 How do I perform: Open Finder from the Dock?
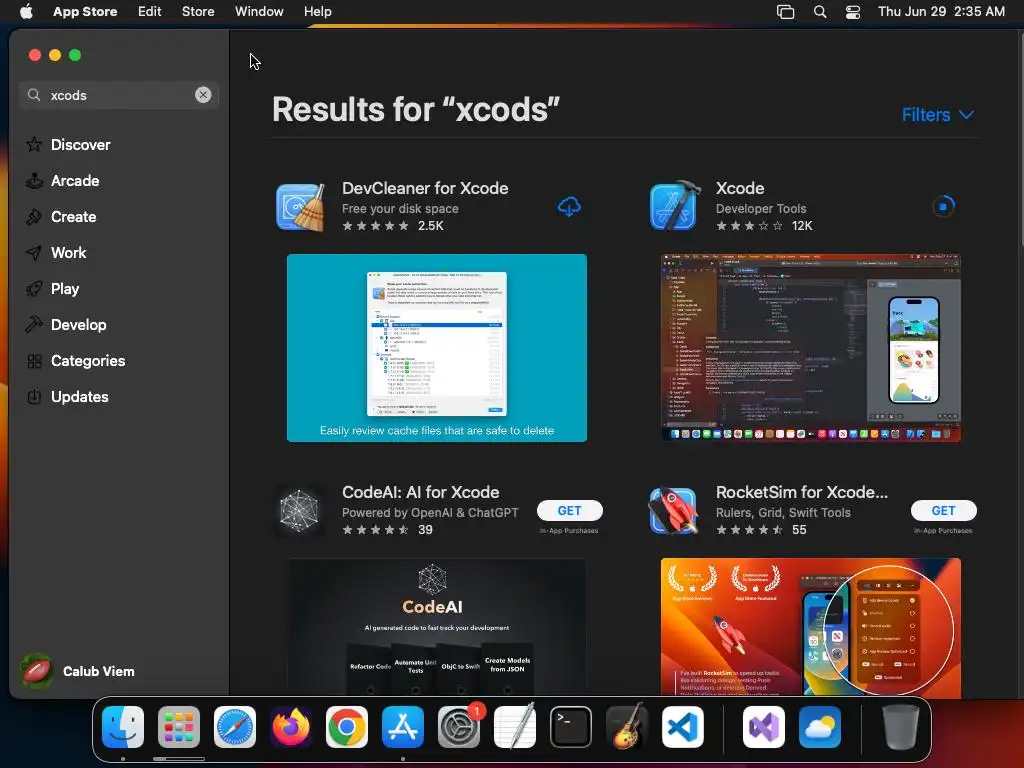(123, 727)
